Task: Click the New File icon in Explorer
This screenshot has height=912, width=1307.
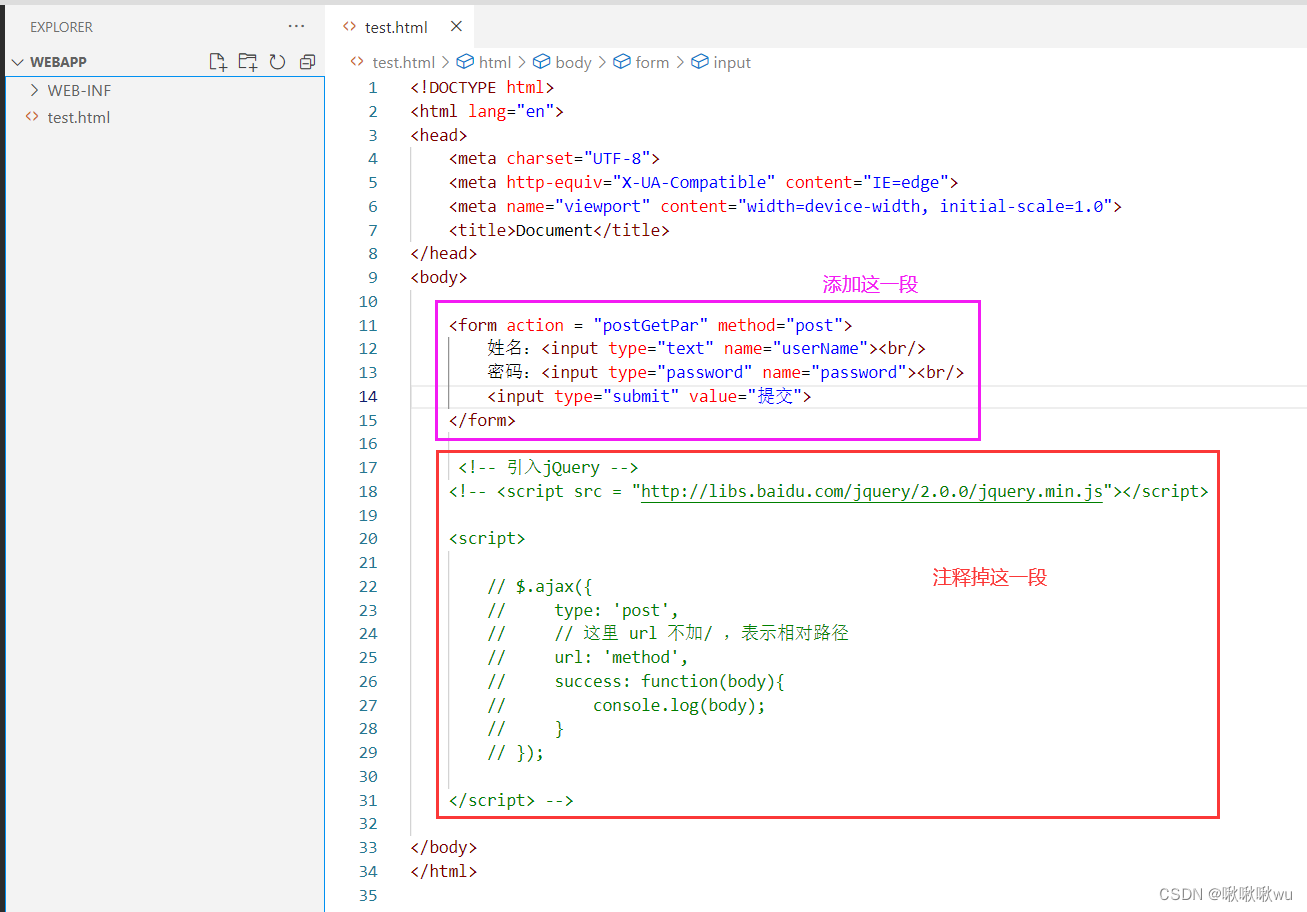Action: tap(217, 62)
